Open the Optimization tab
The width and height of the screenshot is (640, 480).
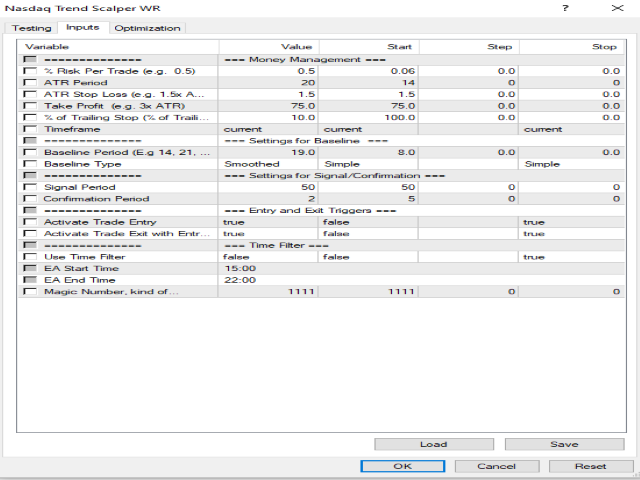click(x=147, y=28)
